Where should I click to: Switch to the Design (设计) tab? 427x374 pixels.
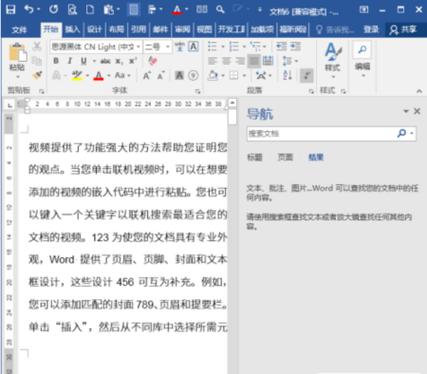[95, 30]
